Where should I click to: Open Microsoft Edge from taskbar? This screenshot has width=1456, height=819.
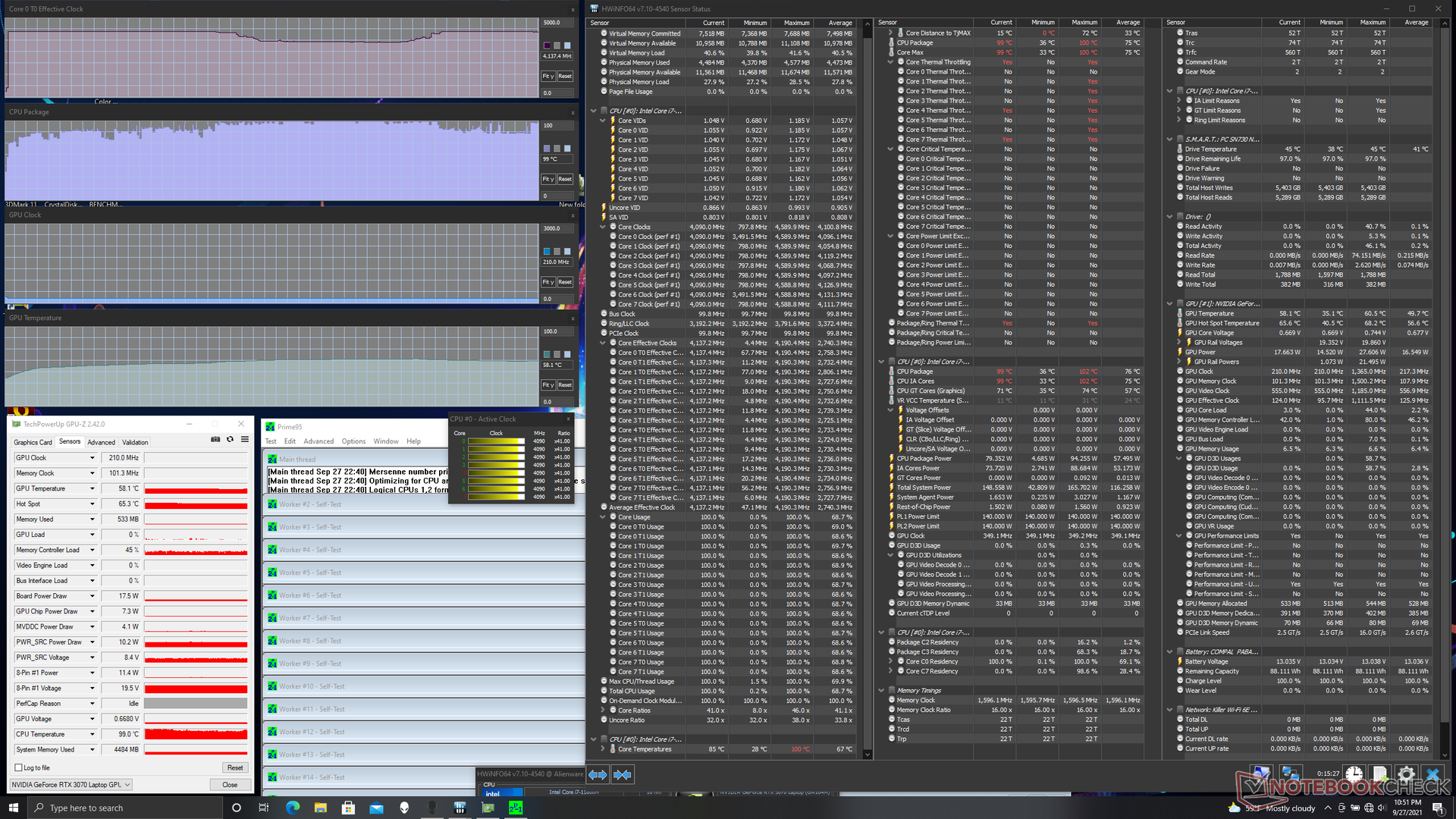(292, 808)
